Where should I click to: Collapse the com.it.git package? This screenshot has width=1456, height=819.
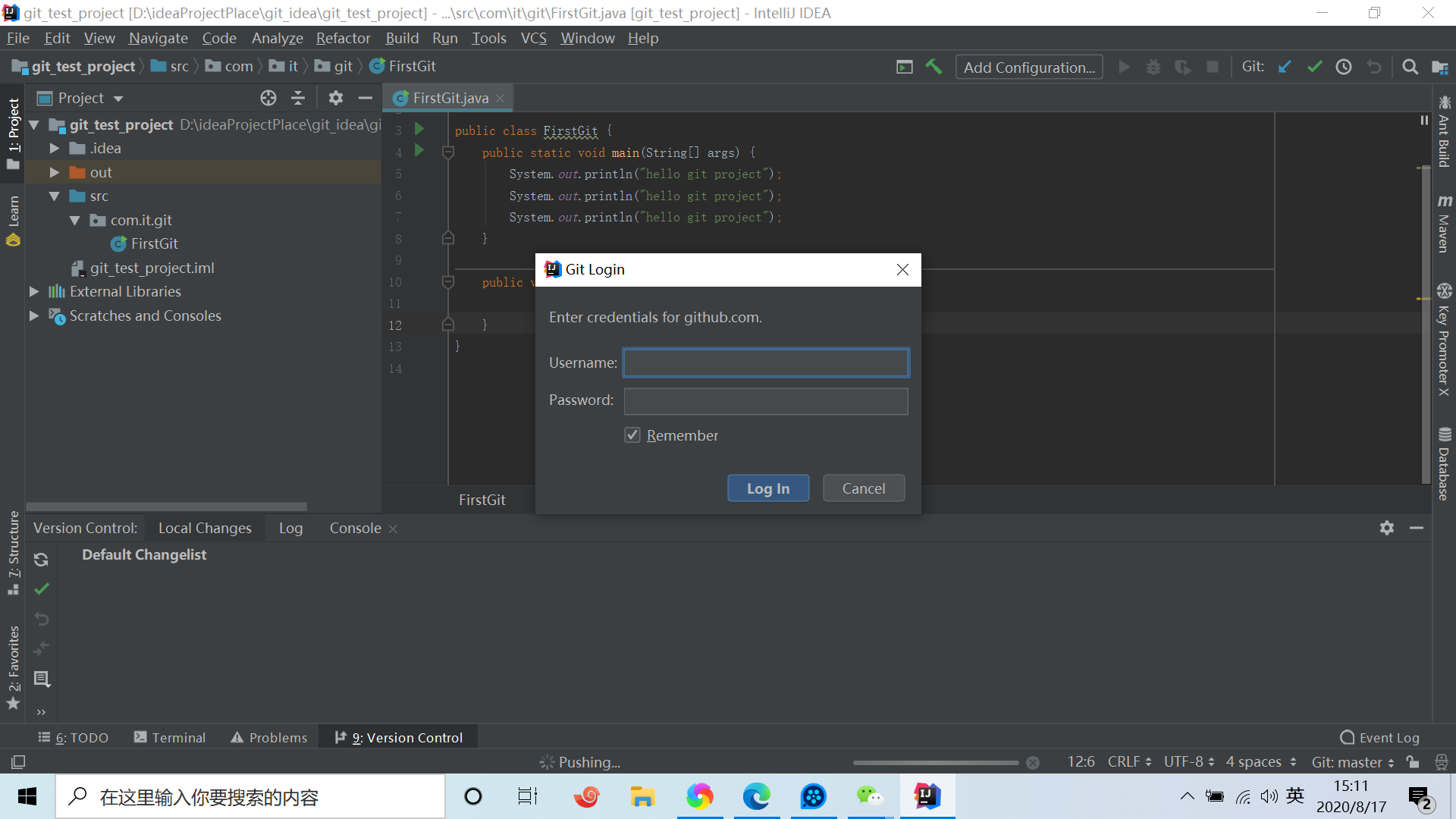click(x=75, y=220)
